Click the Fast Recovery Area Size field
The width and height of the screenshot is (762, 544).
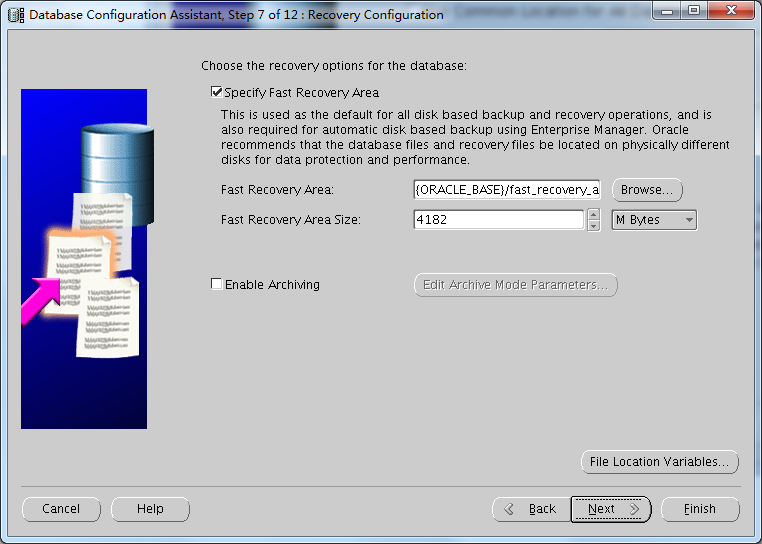click(x=499, y=220)
